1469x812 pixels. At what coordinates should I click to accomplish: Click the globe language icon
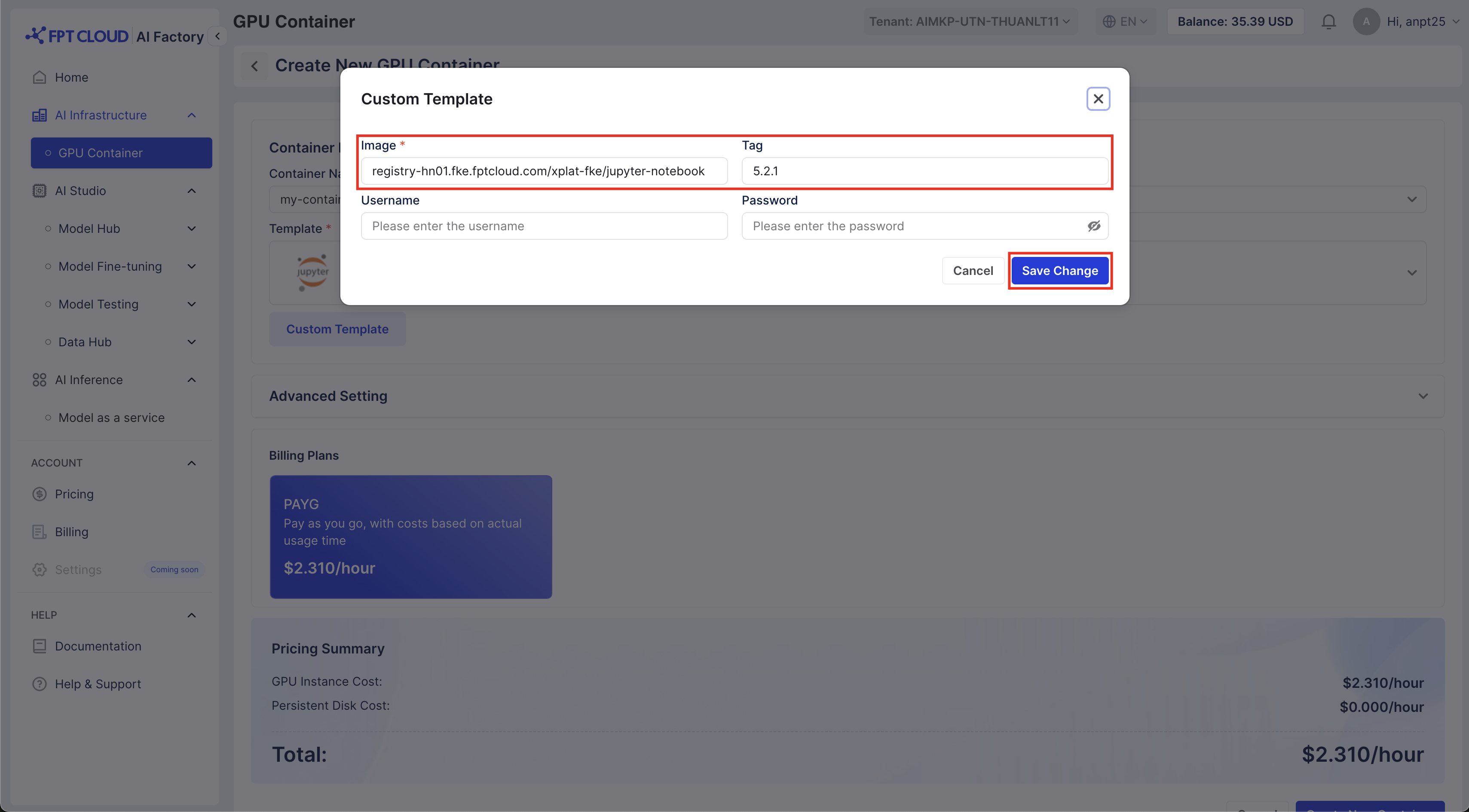click(x=1108, y=21)
